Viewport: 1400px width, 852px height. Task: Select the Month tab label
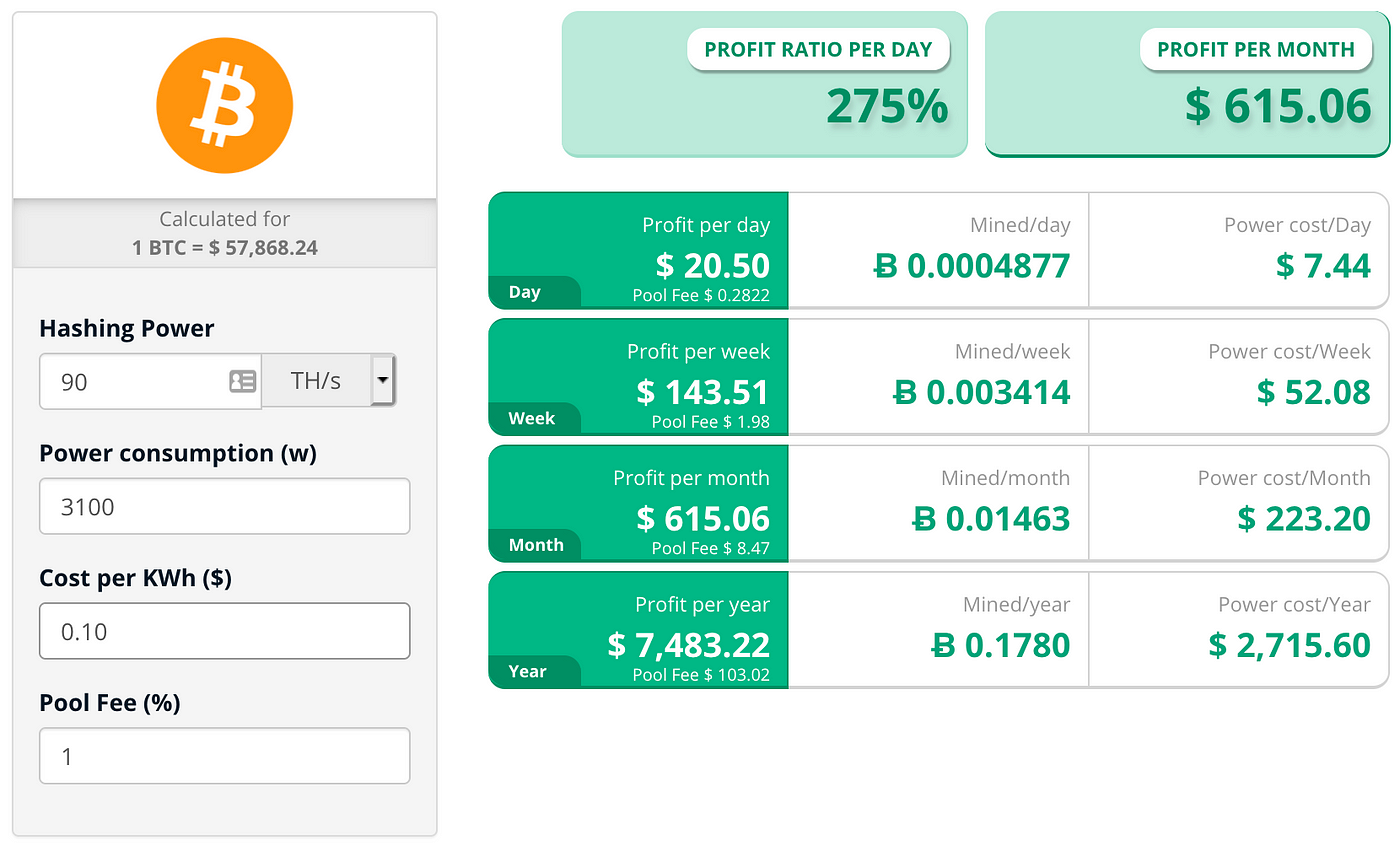pyautogui.click(x=536, y=545)
